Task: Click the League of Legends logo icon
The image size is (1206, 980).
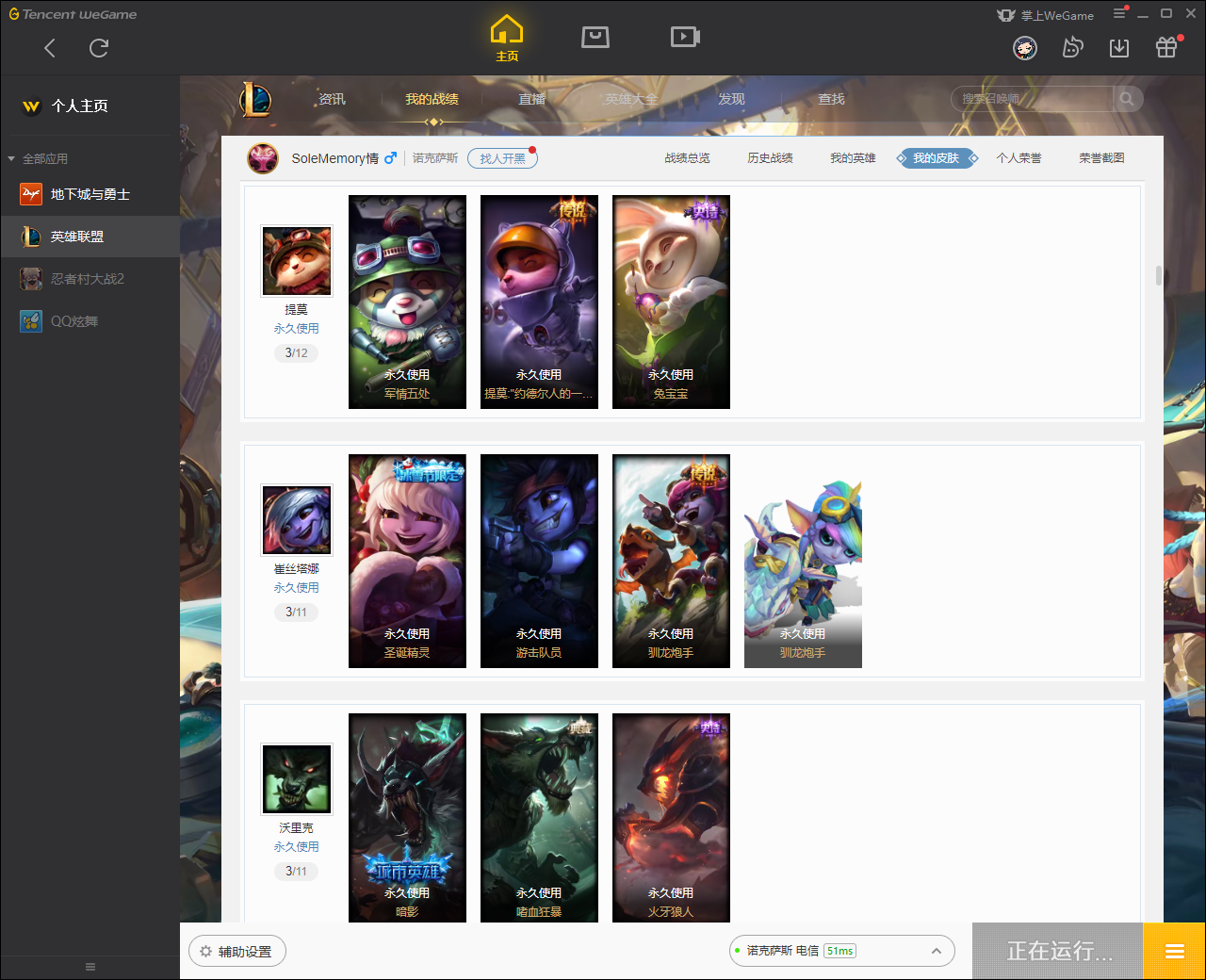Action: tap(255, 99)
